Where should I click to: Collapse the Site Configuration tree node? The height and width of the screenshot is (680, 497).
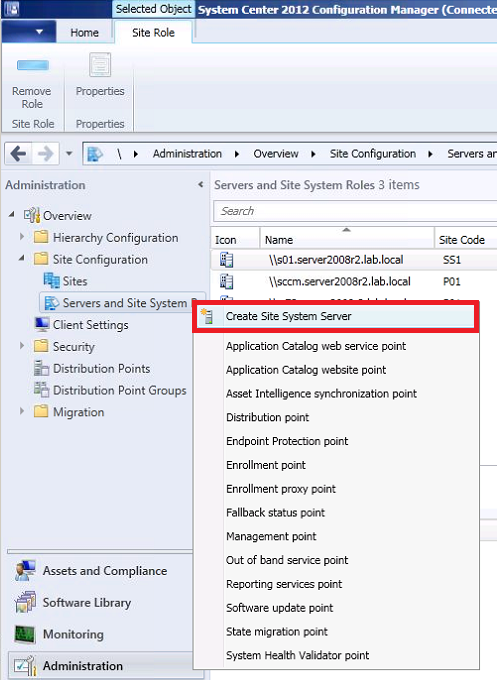[22, 258]
